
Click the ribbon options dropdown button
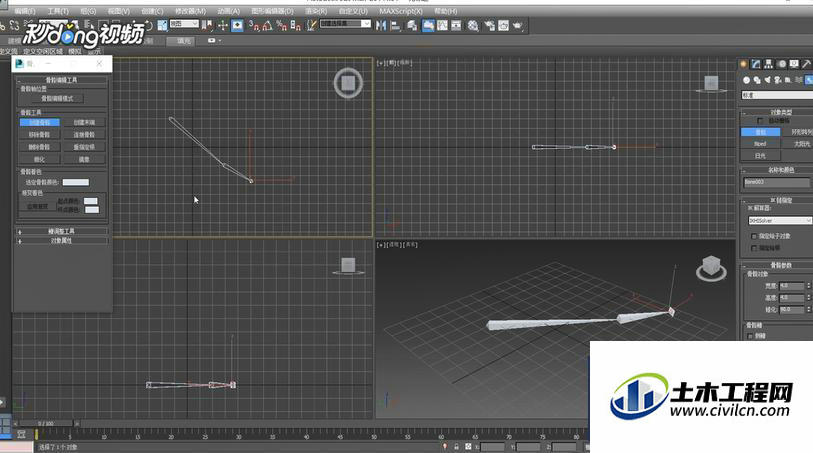click(x=214, y=40)
